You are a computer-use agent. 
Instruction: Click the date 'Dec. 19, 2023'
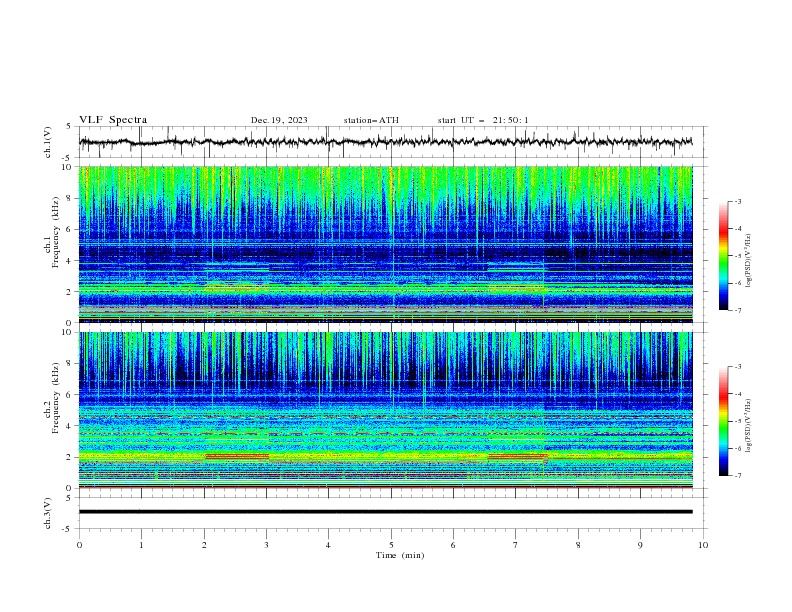279,120
